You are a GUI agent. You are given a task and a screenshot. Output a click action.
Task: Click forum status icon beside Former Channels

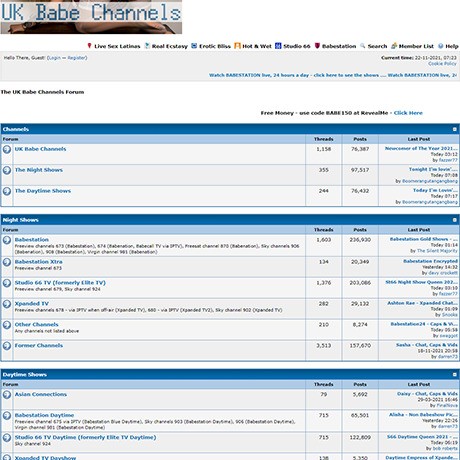coord(7,346)
